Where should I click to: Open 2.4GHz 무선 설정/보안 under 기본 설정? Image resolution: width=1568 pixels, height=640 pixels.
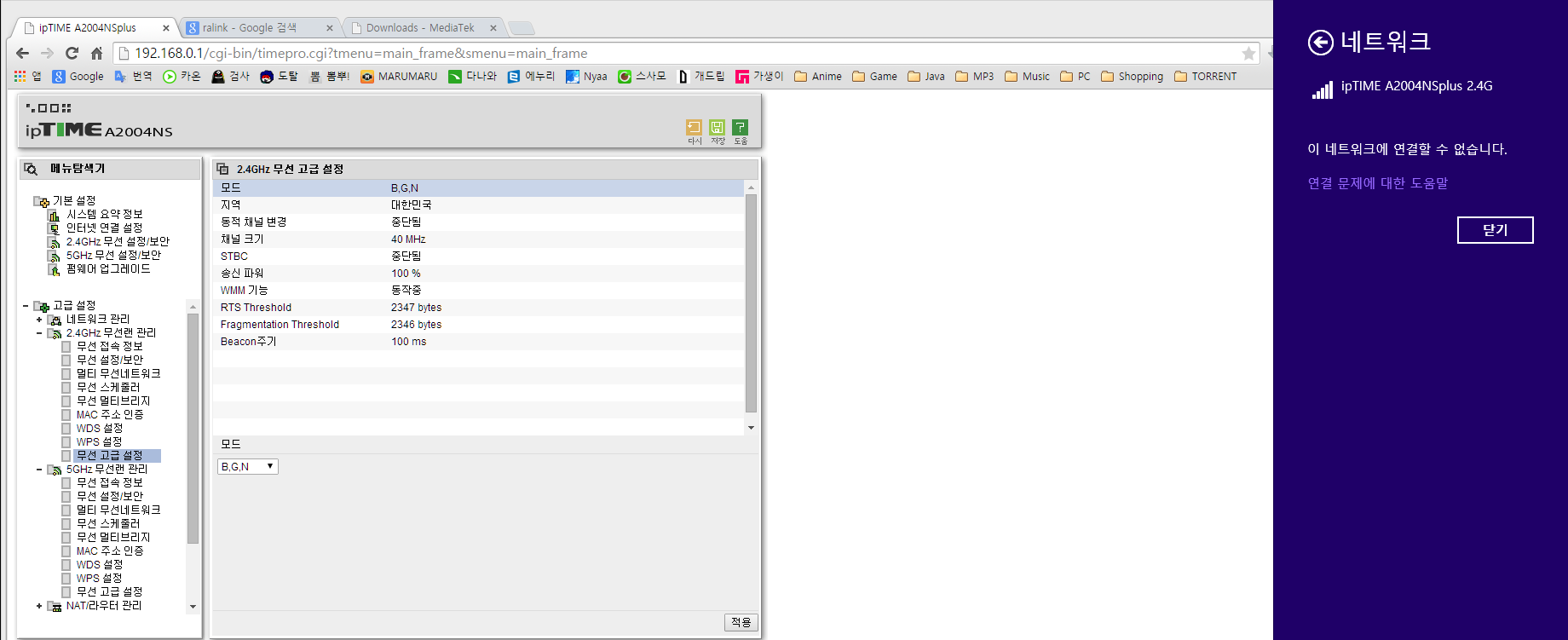coord(118,242)
